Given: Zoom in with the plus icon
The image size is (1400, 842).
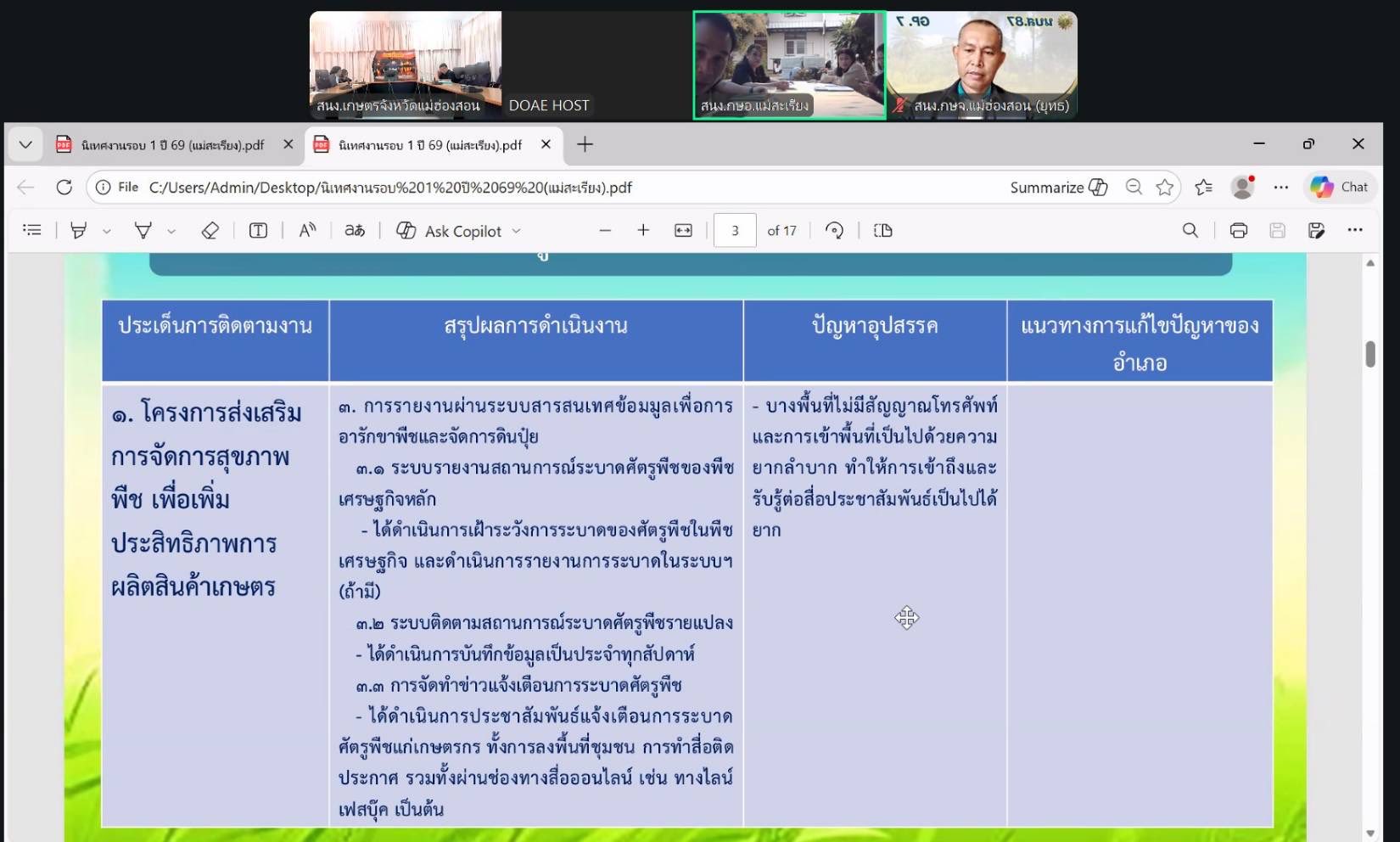Looking at the screenshot, I should pyautogui.click(x=643, y=231).
